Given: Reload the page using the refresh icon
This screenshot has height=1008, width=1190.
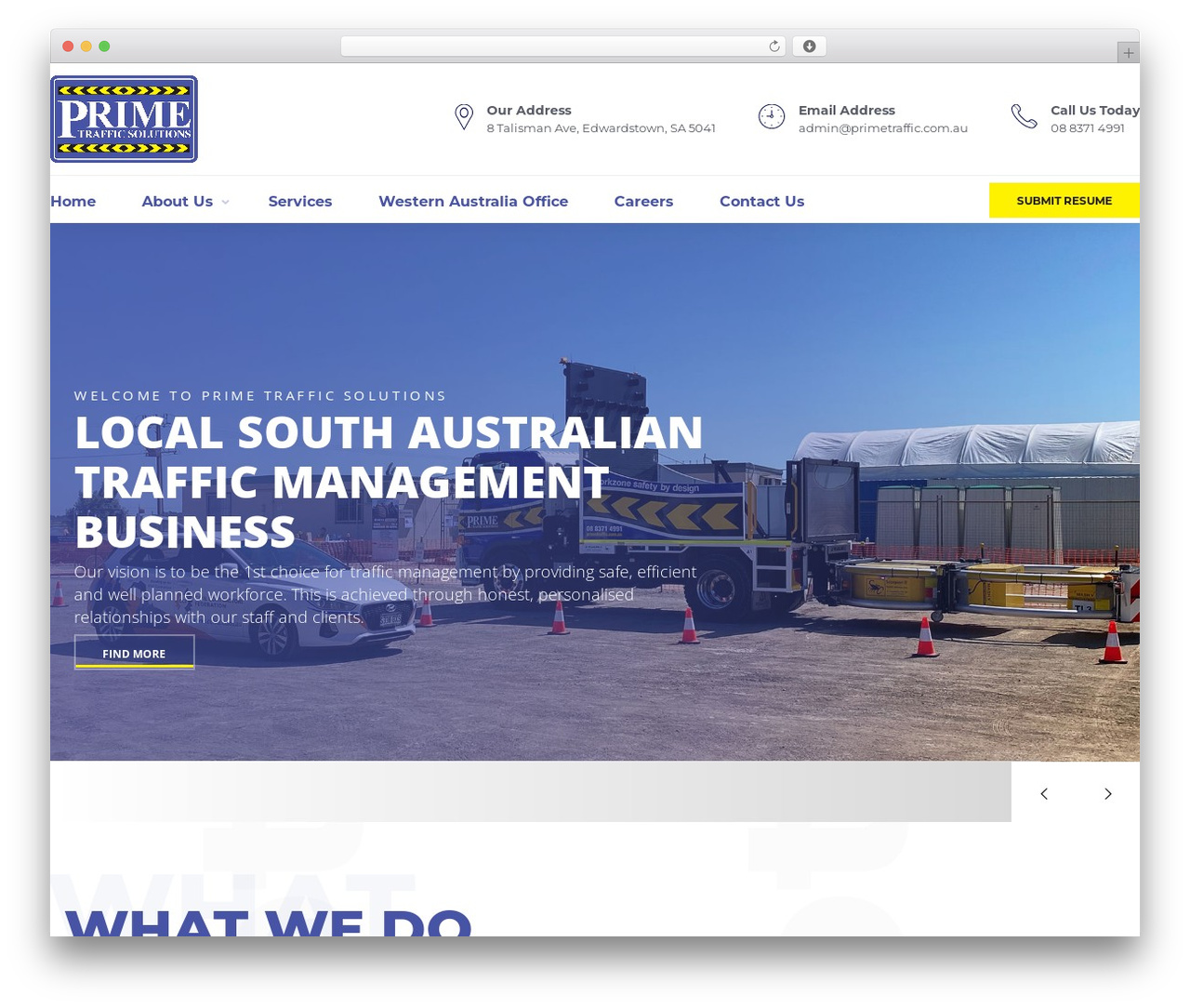Looking at the screenshot, I should tap(774, 46).
